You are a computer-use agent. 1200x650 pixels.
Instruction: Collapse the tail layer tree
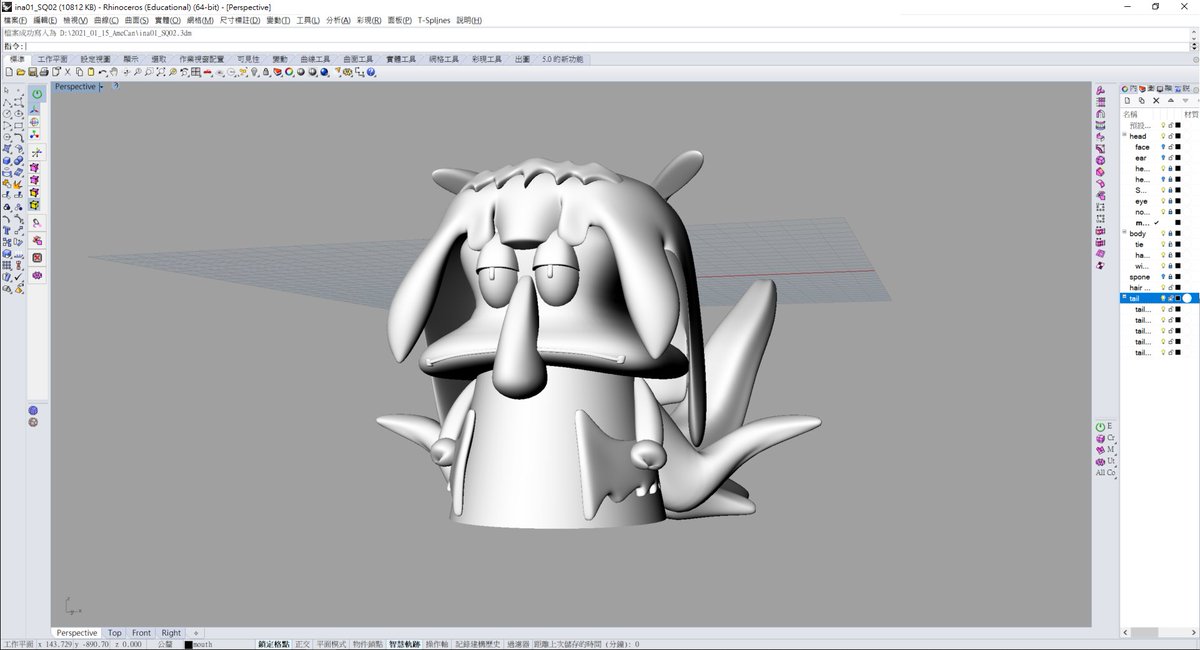[1124, 297]
